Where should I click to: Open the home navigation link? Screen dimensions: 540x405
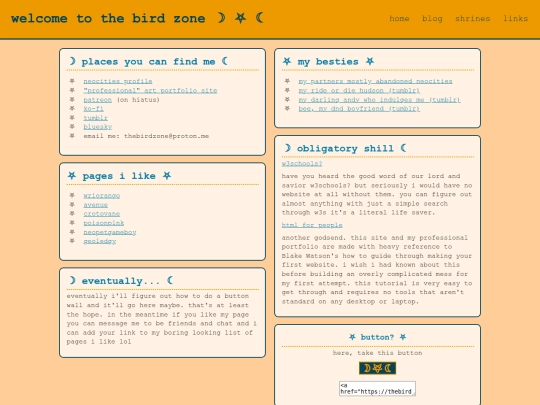399,19
